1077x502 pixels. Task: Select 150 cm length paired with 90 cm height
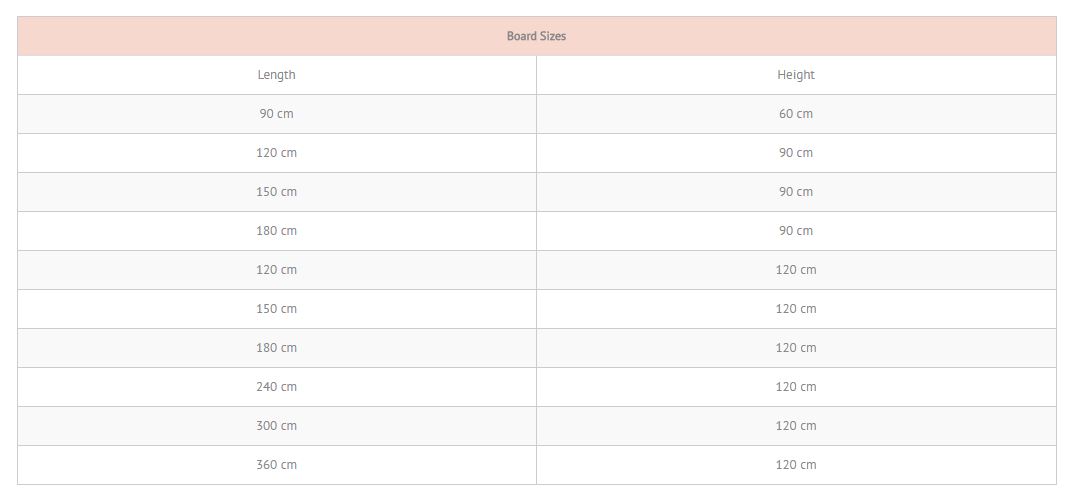coord(277,192)
